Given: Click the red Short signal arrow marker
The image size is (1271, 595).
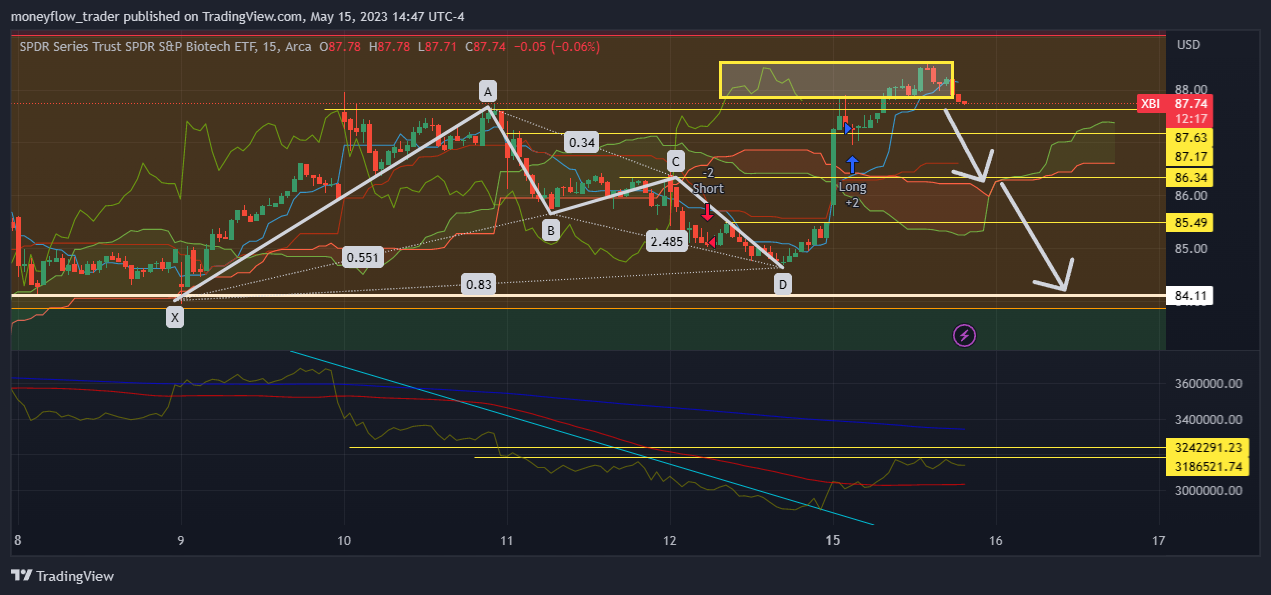Looking at the screenshot, I should pos(708,211).
